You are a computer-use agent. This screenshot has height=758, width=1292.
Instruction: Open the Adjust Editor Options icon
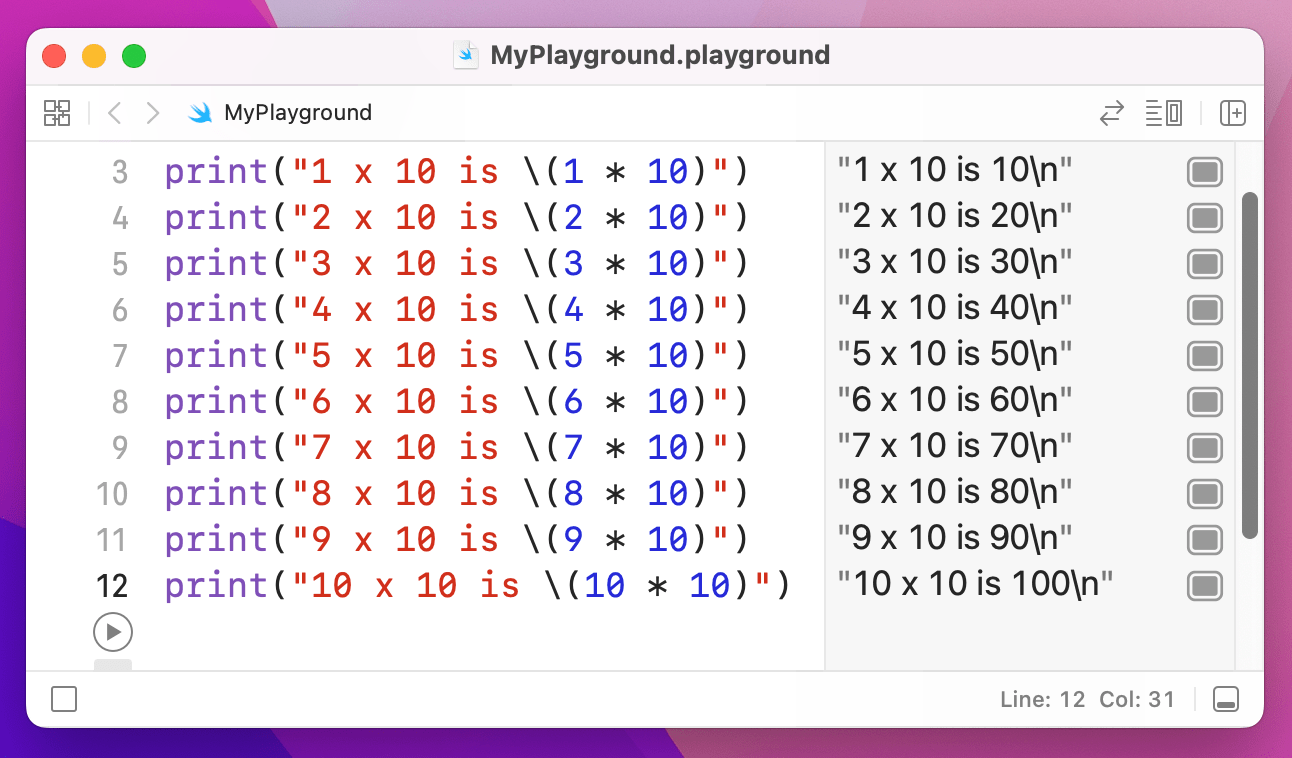[1164, 113]
